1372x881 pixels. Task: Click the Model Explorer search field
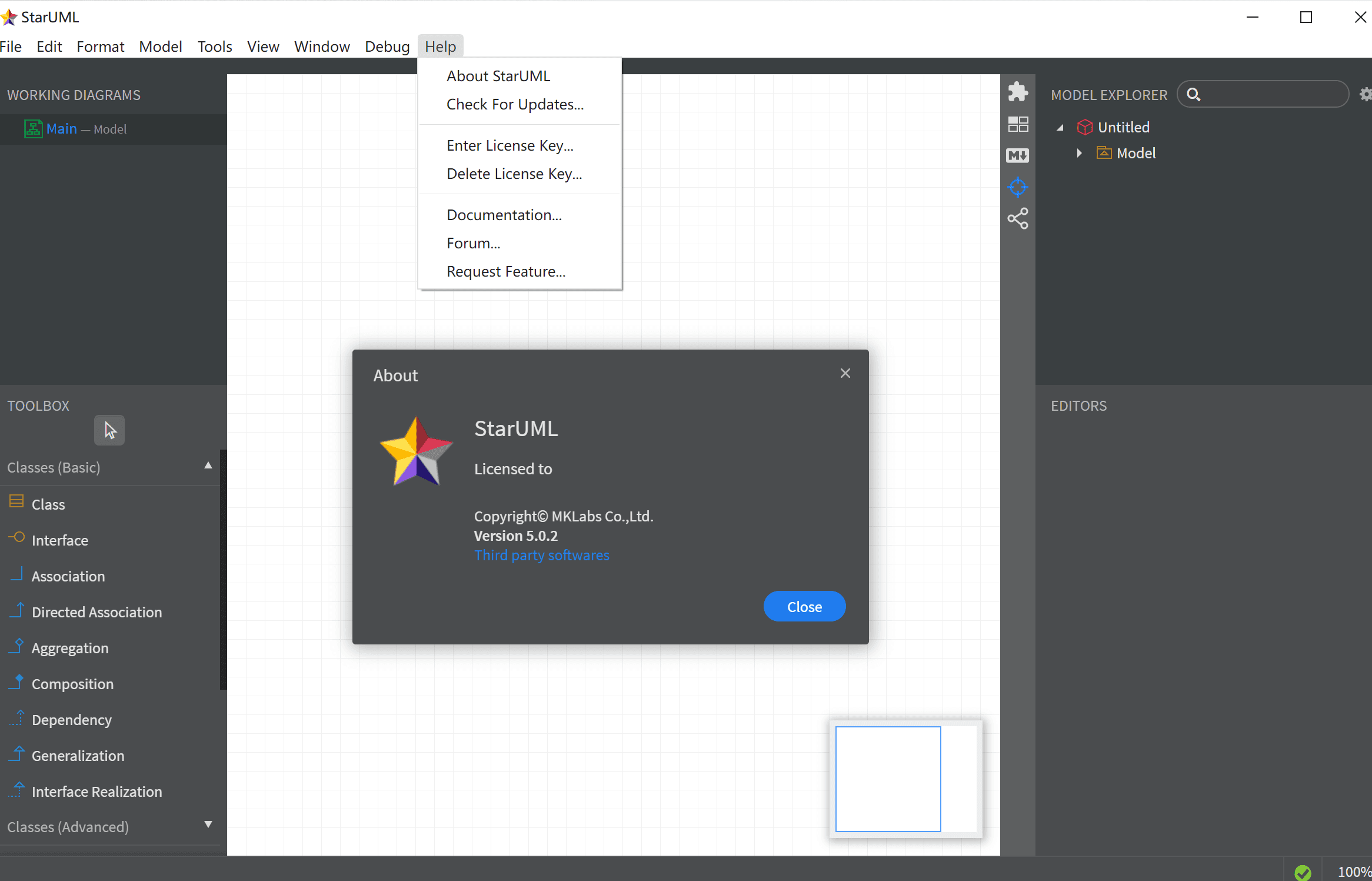1263,94
